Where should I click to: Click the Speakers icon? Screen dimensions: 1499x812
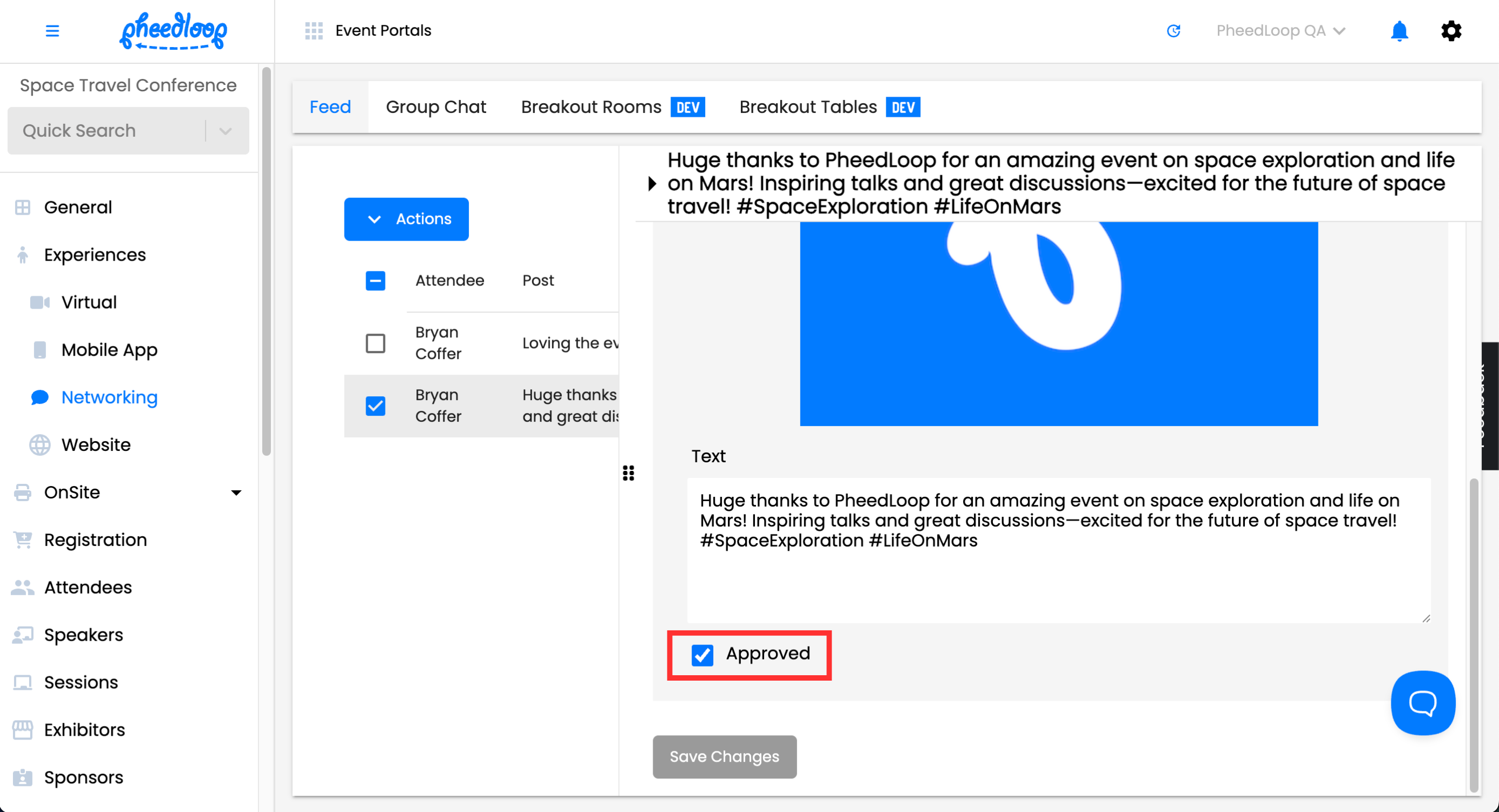click(x=23, y=635)
